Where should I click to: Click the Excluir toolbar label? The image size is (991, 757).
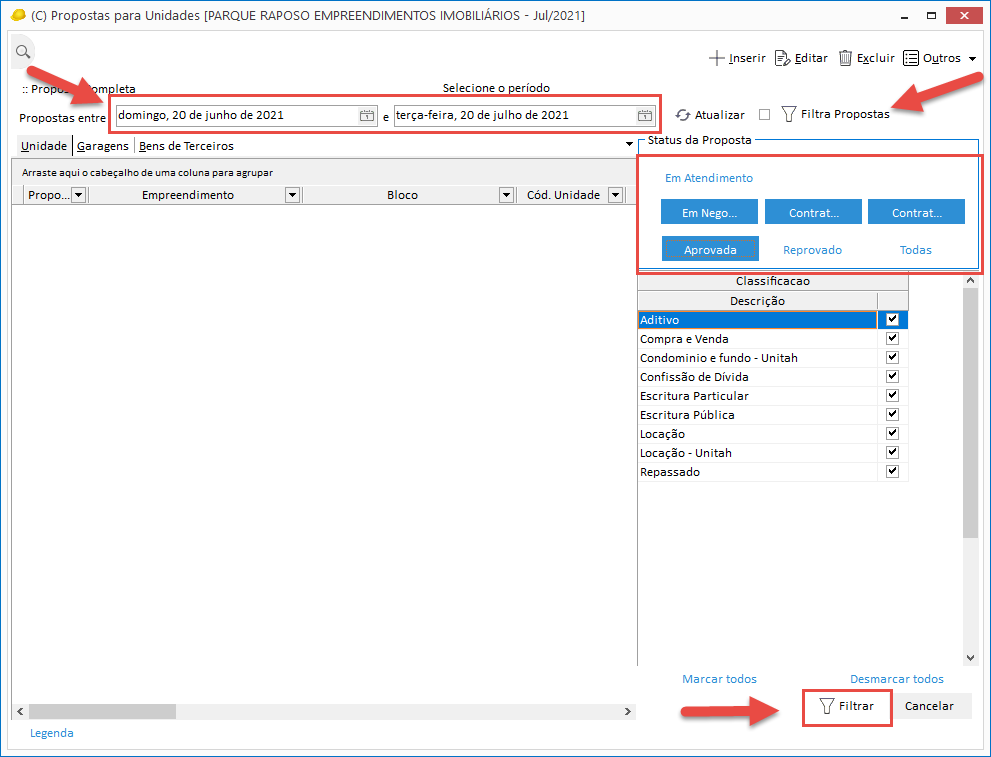tap(875, 58)
